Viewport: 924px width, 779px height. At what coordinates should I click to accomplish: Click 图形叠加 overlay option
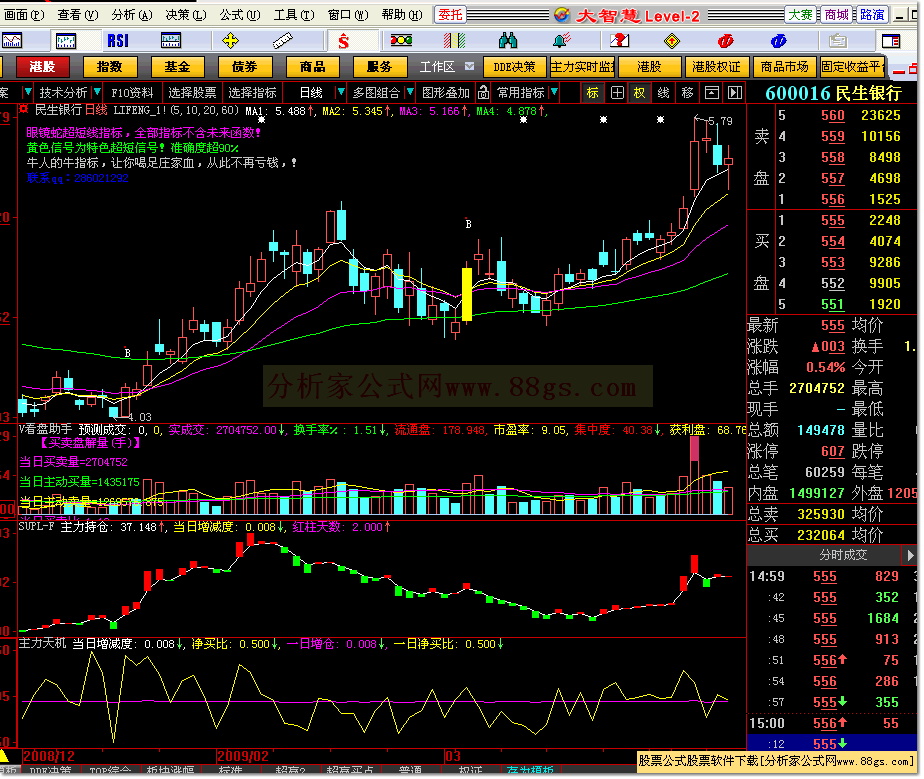point(446,93)
